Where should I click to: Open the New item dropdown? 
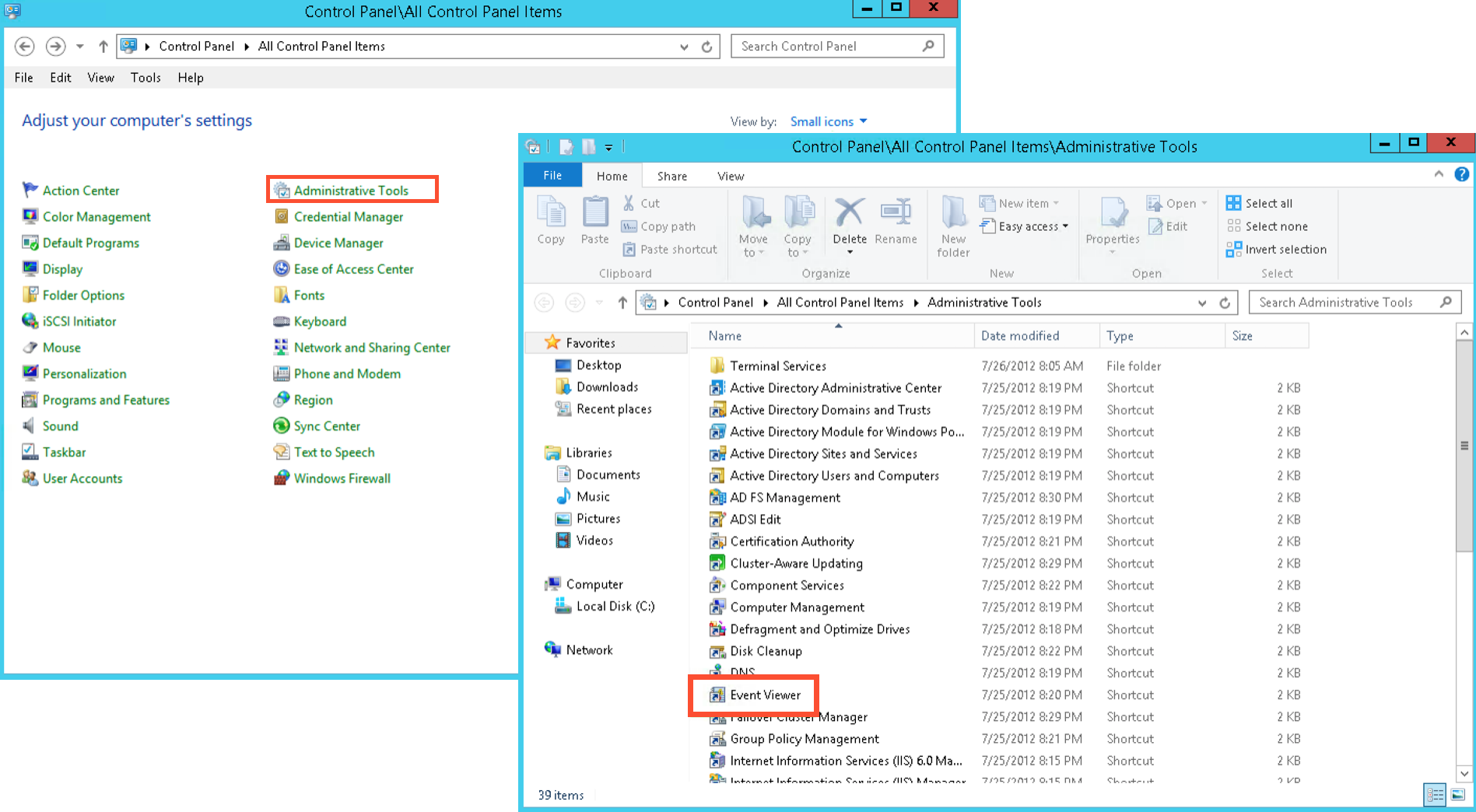[x=1019, y=203]
